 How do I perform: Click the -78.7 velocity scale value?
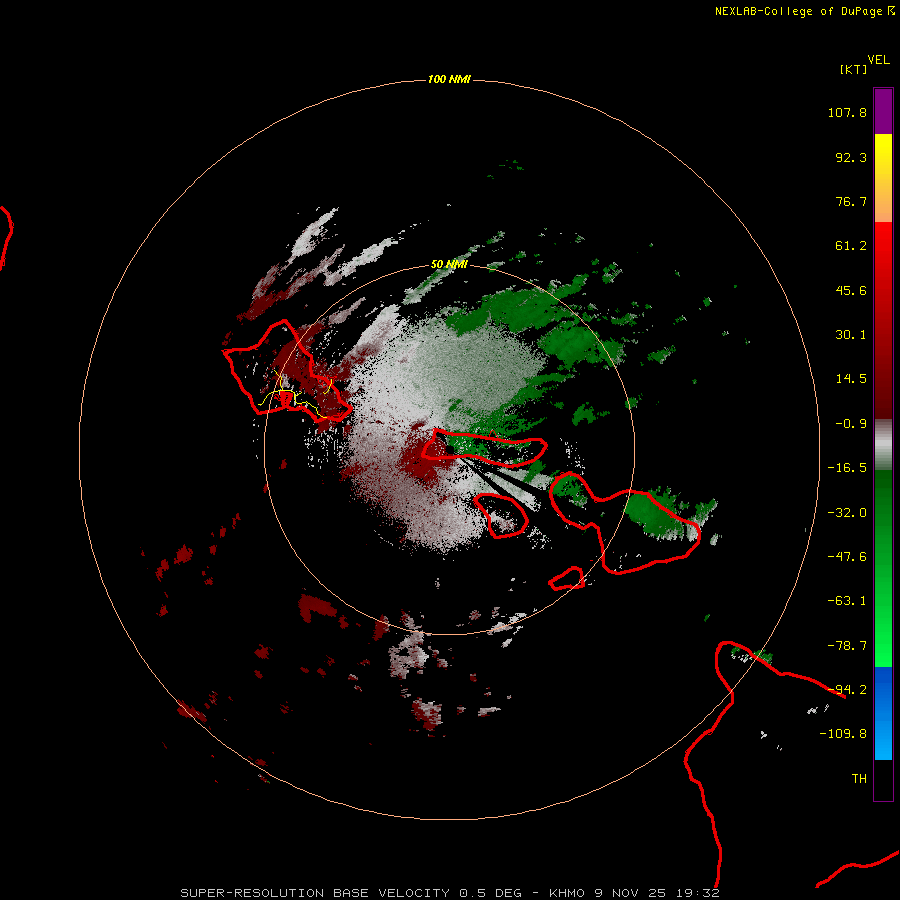[847, 646]
